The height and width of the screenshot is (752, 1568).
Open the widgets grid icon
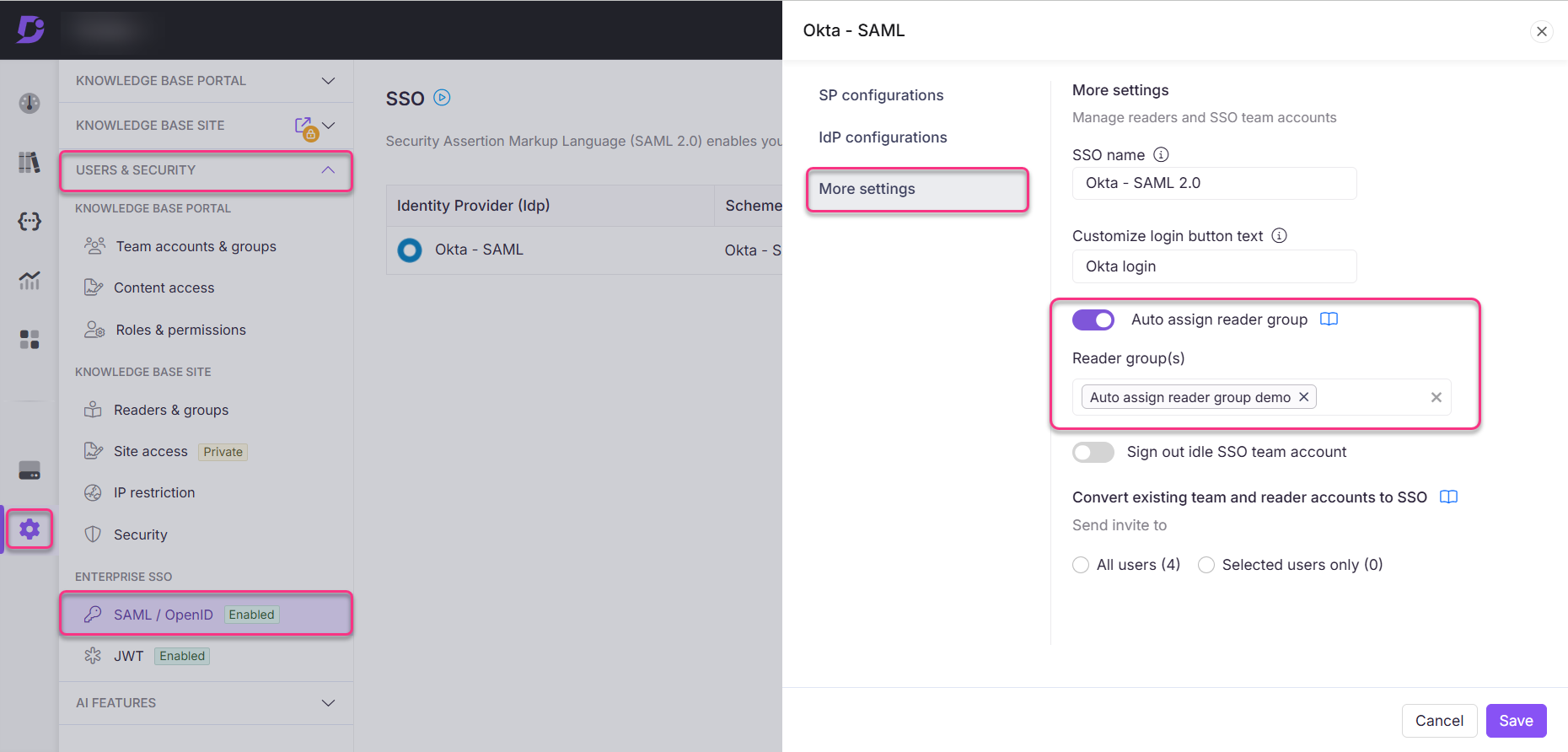coord(30,339)
